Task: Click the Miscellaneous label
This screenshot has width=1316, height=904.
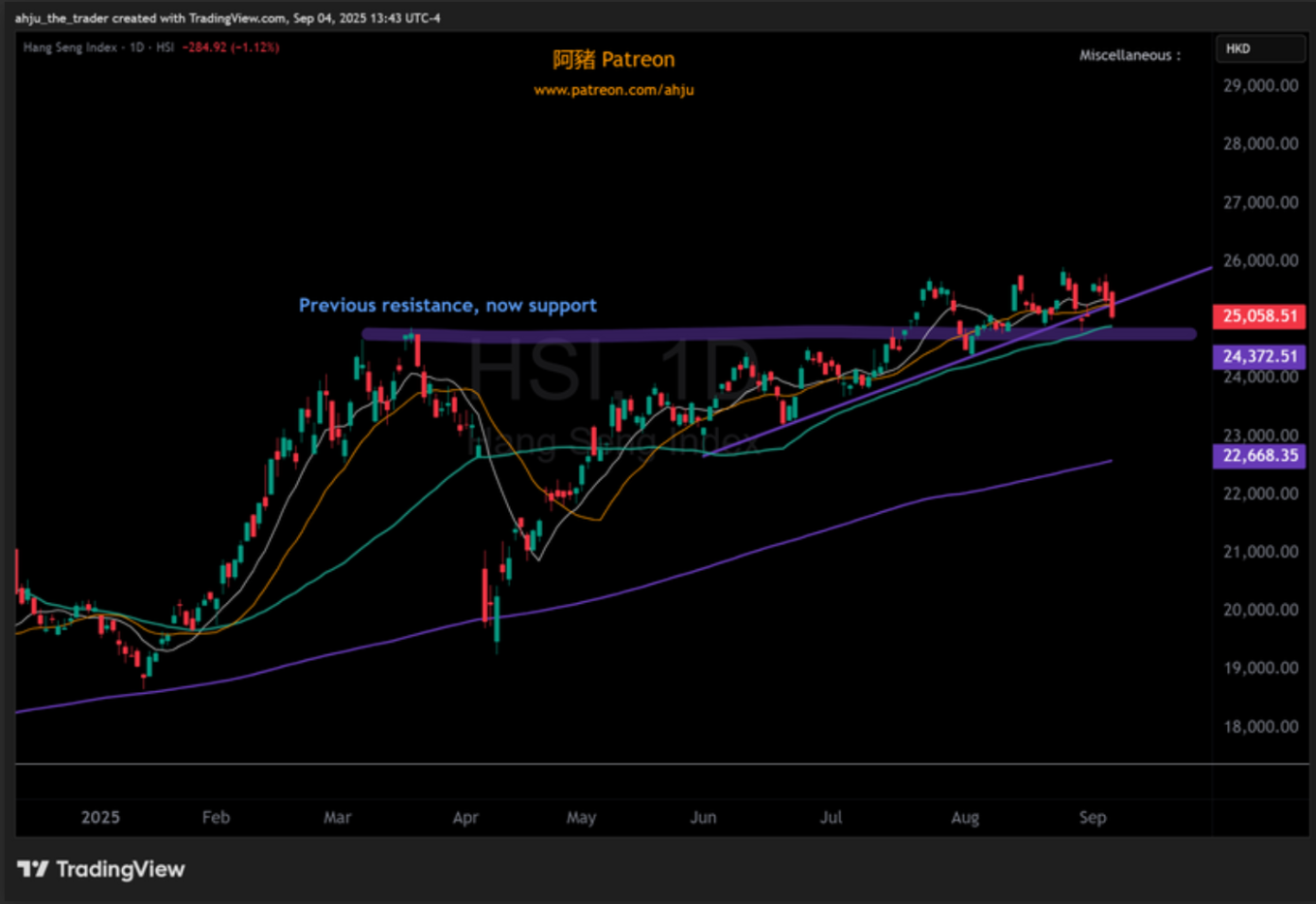Action: (1129, 56)
